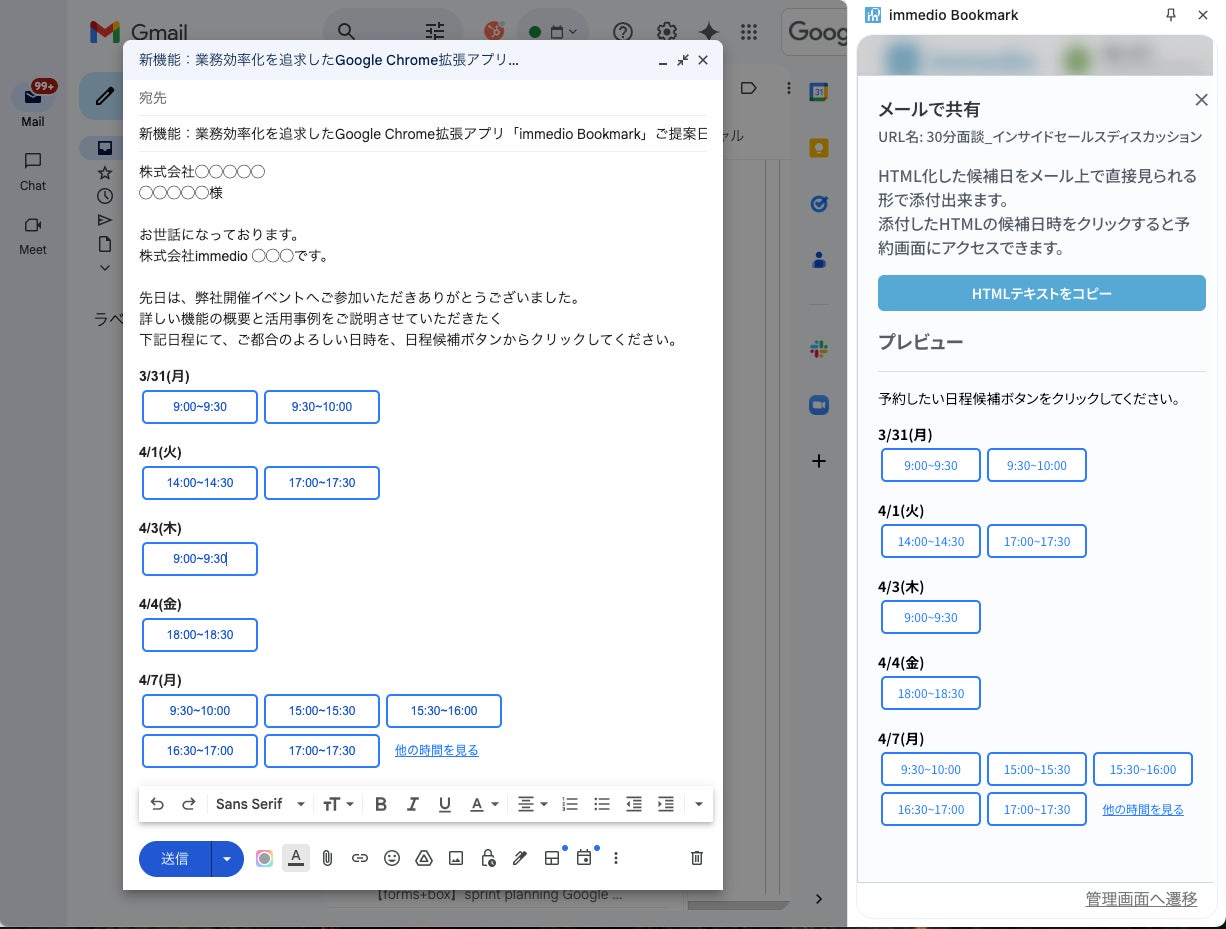This screenshot has height=929, width=1226.
Task: Insert signature with the pen icon
Action: 519,858
